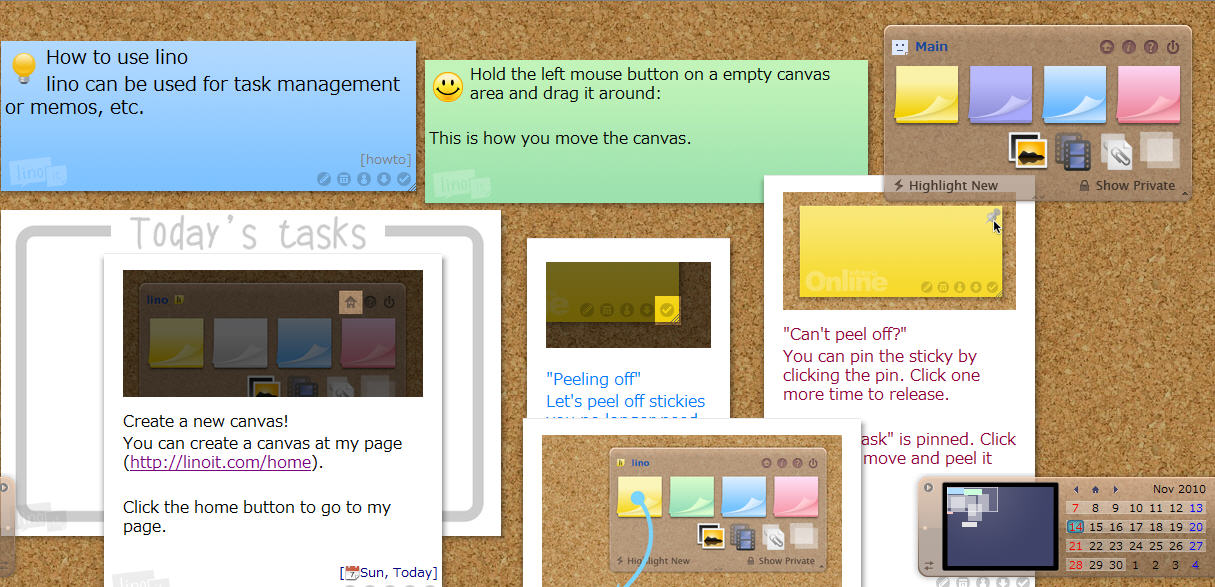Go to My Page via palette home icon
This screenshot has width=1215, height=587.
(1107, 47)
